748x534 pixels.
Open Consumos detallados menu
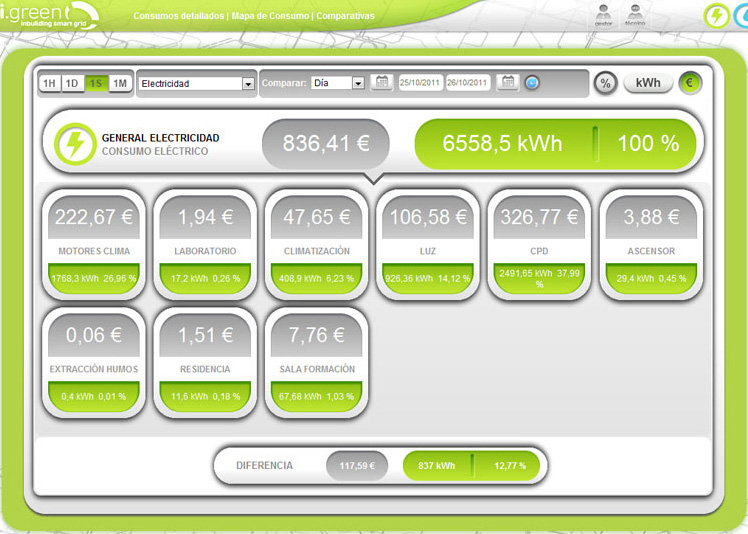(x=178, y=17)
